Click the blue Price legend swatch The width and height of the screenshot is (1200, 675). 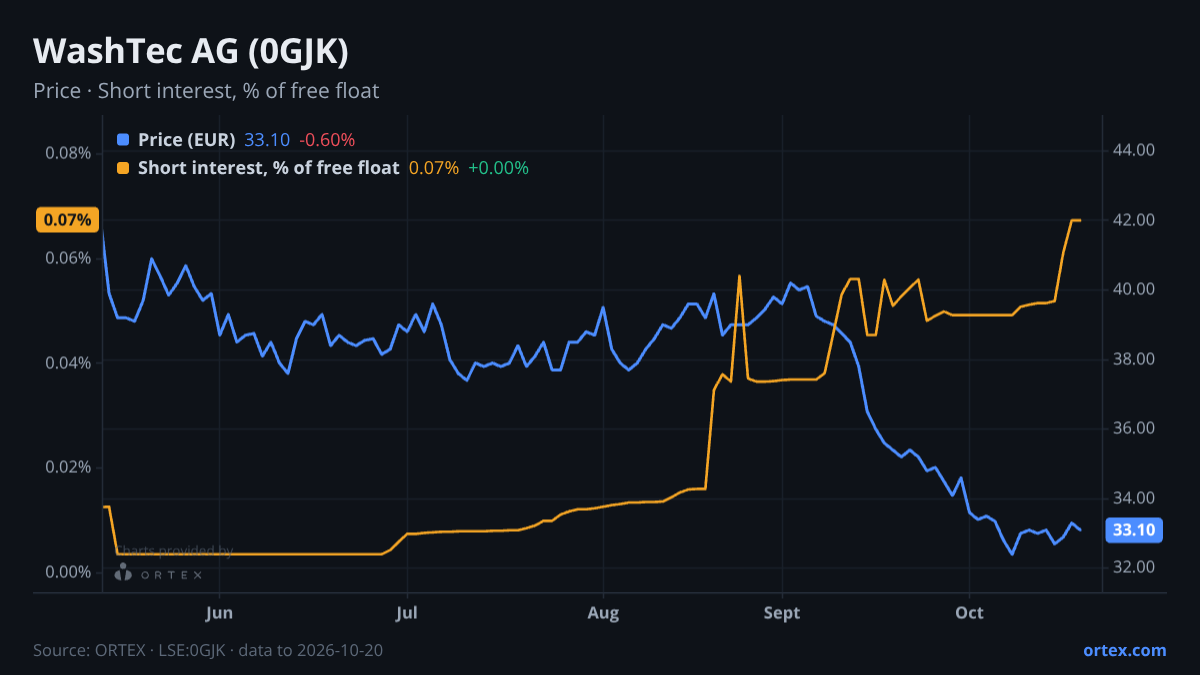click(x=123, y=140)
